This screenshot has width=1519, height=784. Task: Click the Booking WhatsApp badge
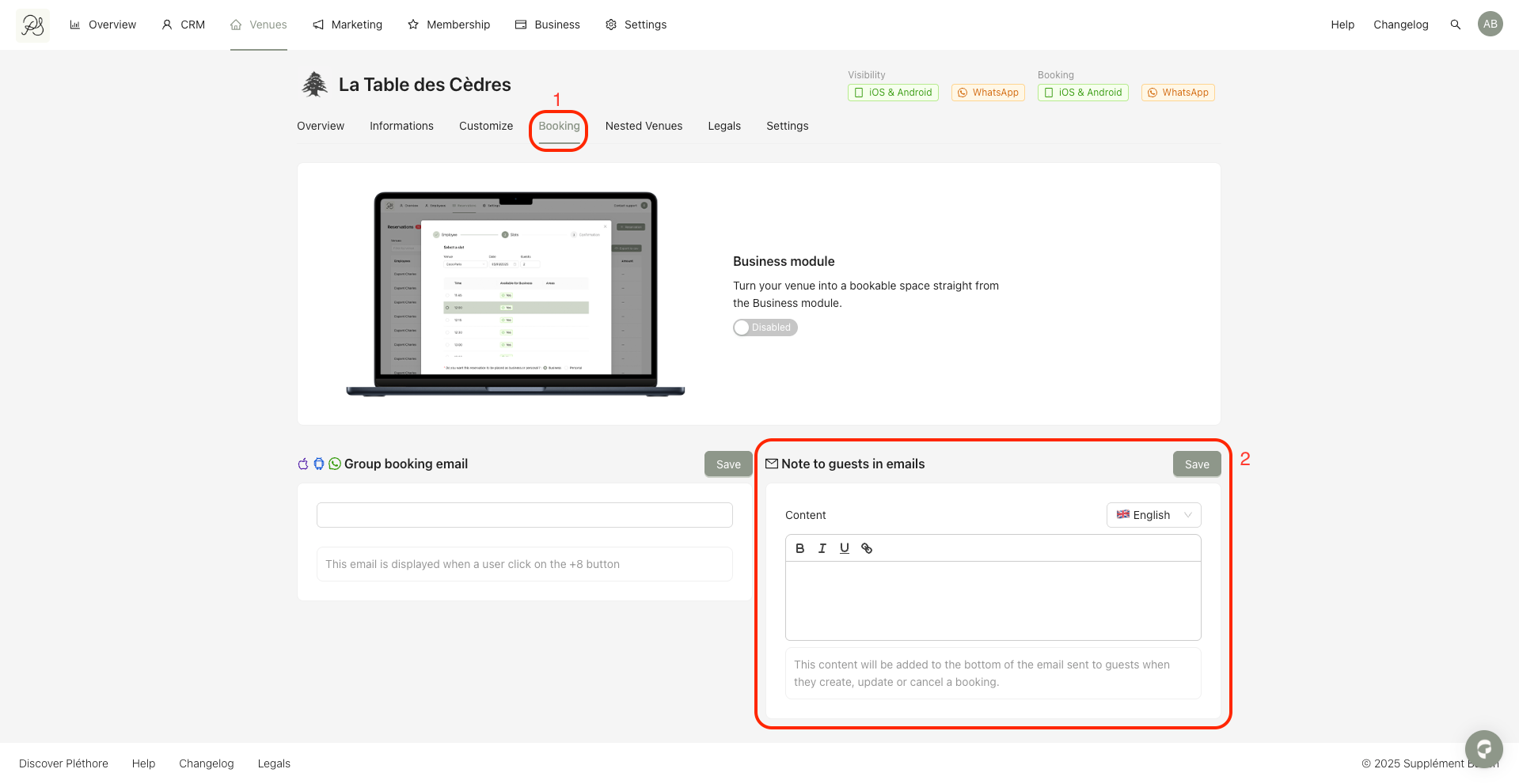(1178, 93)
